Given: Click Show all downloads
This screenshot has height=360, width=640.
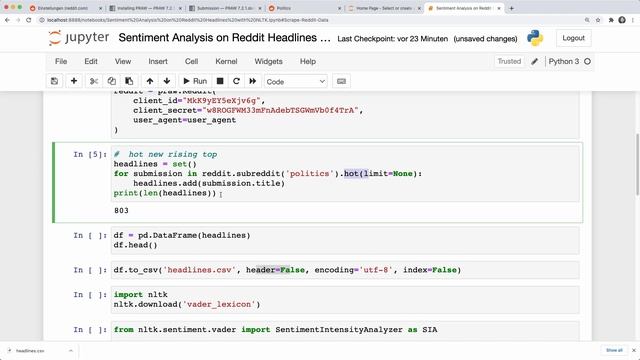Looking at the screenshot, I should [614, 350].
